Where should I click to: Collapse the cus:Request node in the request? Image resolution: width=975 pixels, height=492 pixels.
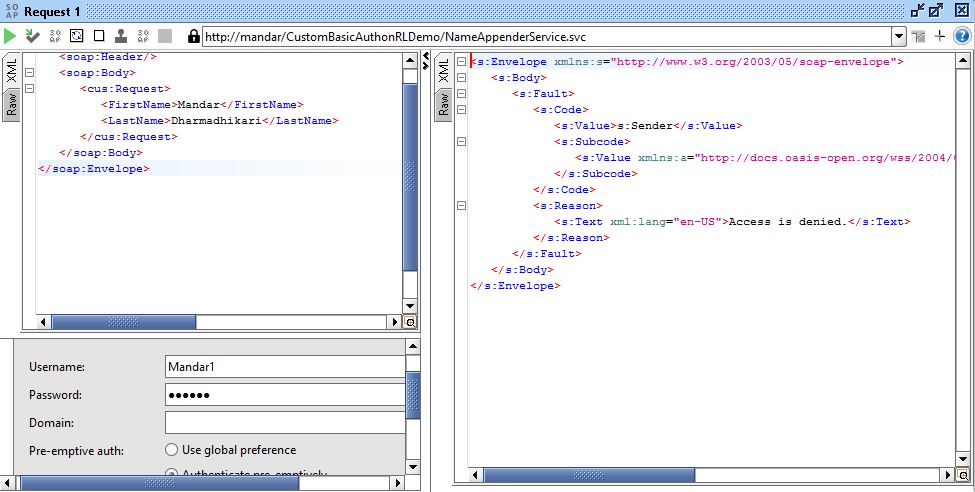click(29, 88)
